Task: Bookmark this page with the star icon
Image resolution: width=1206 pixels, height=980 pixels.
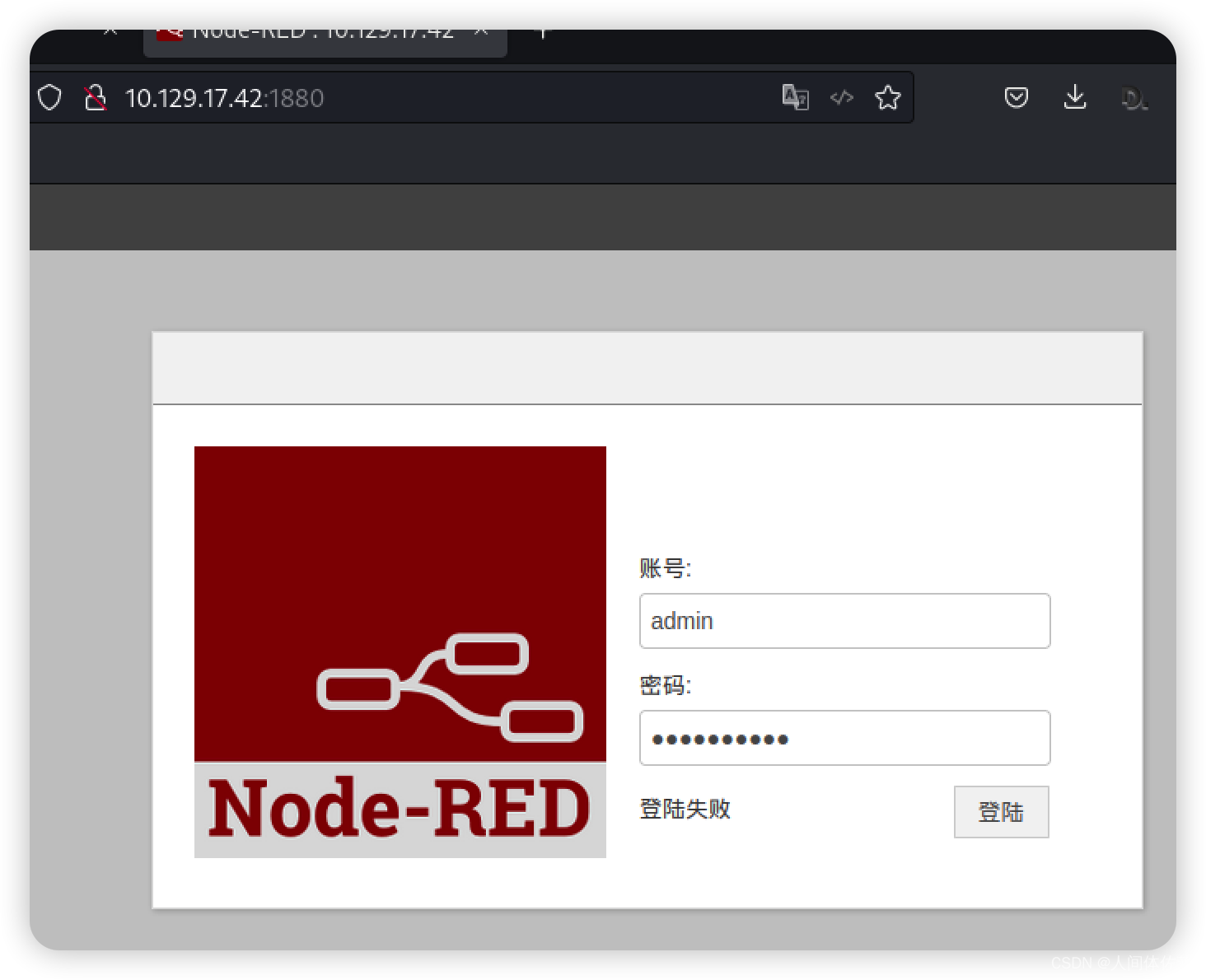Action: tap(888, 98)
